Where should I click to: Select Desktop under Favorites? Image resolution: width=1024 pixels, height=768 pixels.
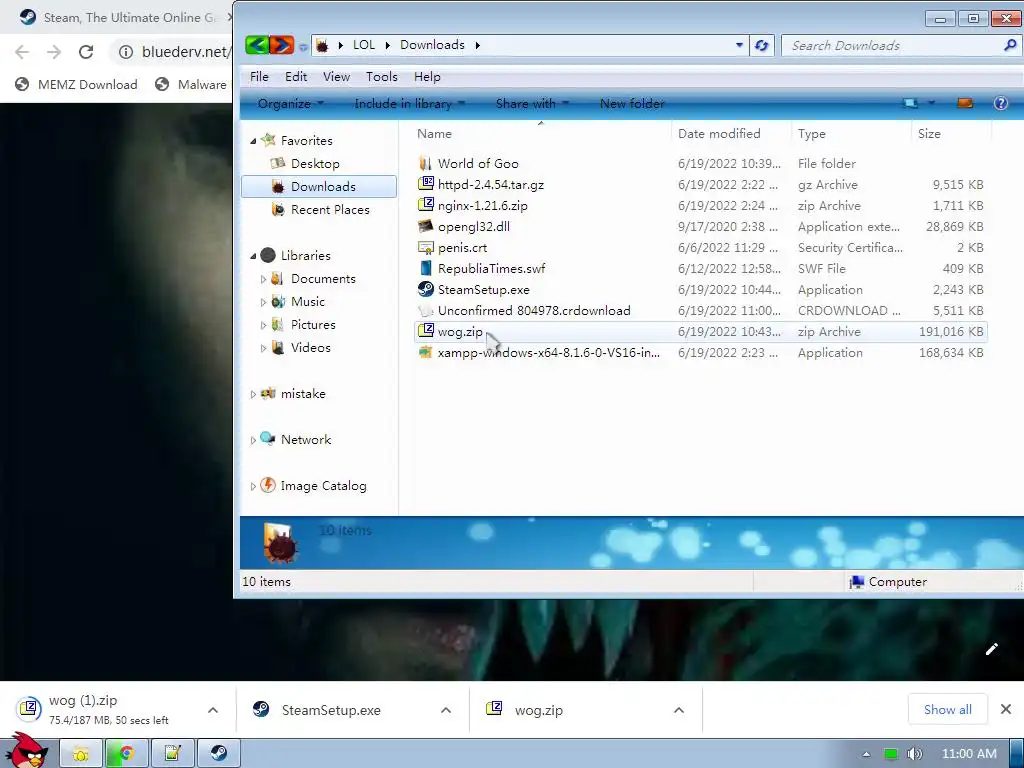[315, 163]
